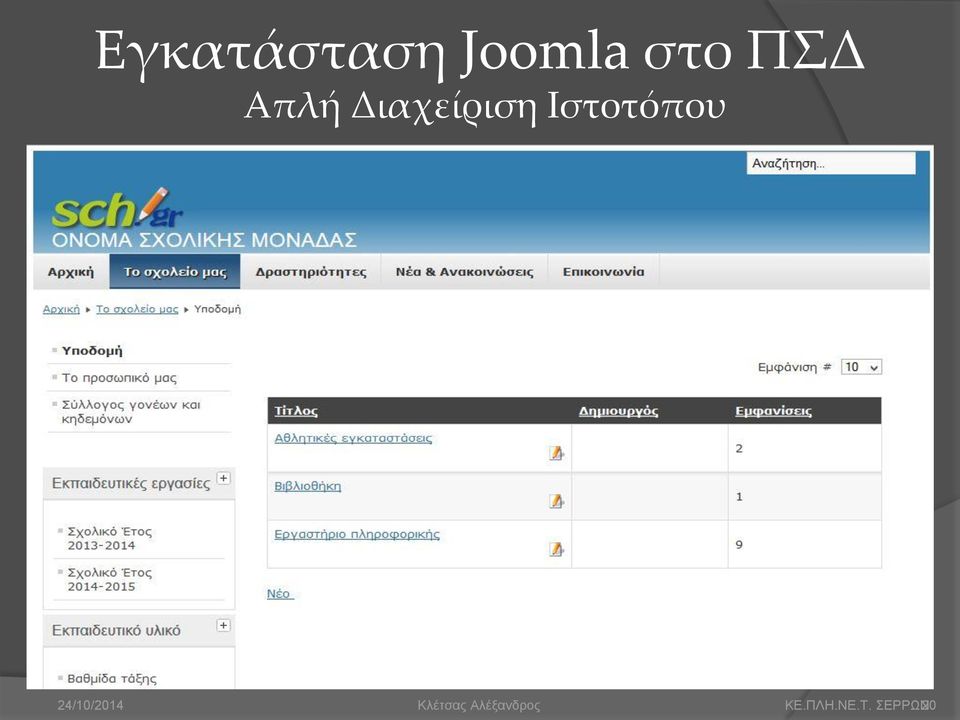Sort the table by Τίτλος column header

tap(296, 411)
